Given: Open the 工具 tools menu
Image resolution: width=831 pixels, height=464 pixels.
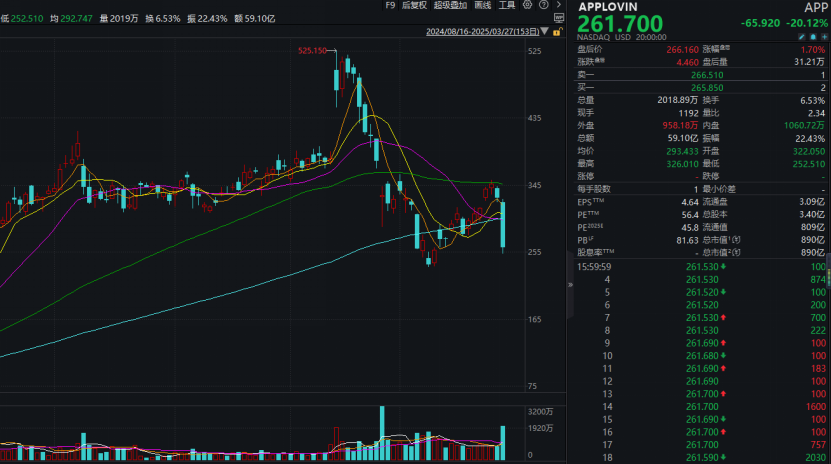Looking at the screenshot, I should (x=507, y=5).
